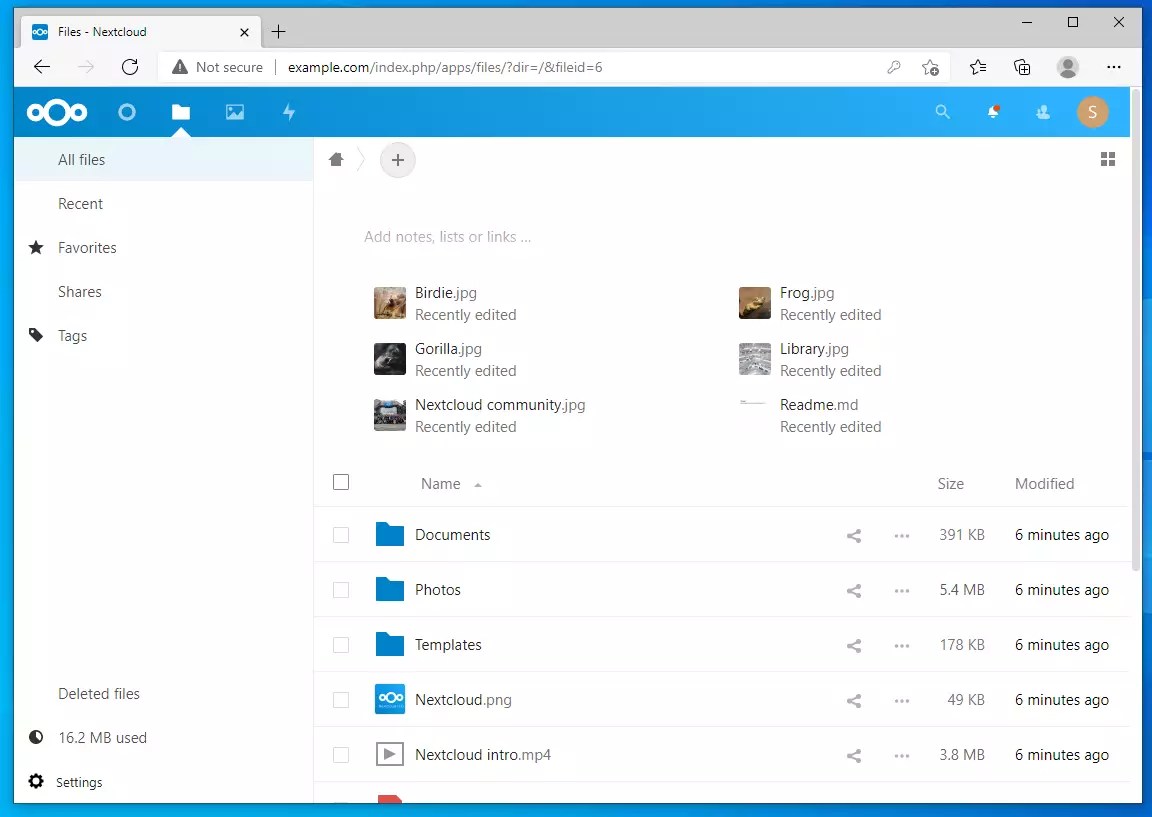1152x817 pixels.
Task: Add this page to favorites star
Action: click(x=930, y=68)
